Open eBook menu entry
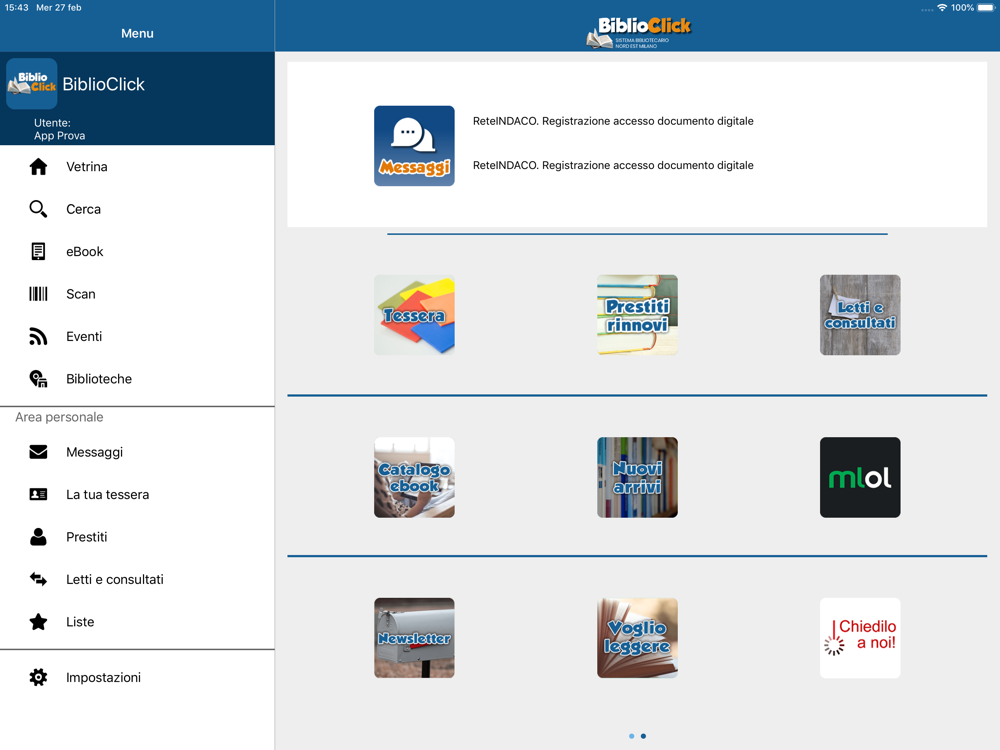Image resolution: width=1000 pixels, height=750 pixels. 137,251
